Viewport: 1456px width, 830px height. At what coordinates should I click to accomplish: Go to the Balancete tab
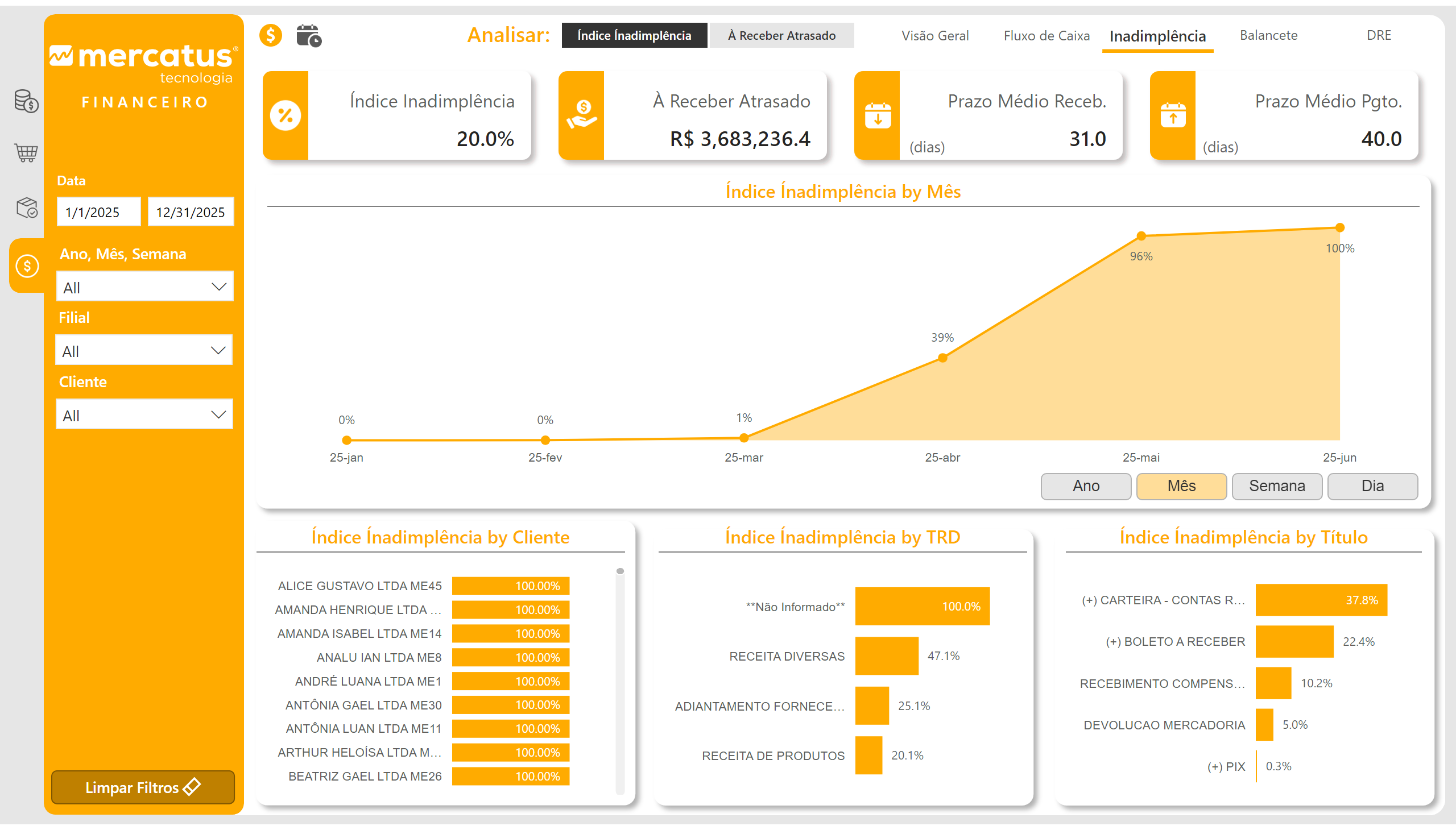1268,35
